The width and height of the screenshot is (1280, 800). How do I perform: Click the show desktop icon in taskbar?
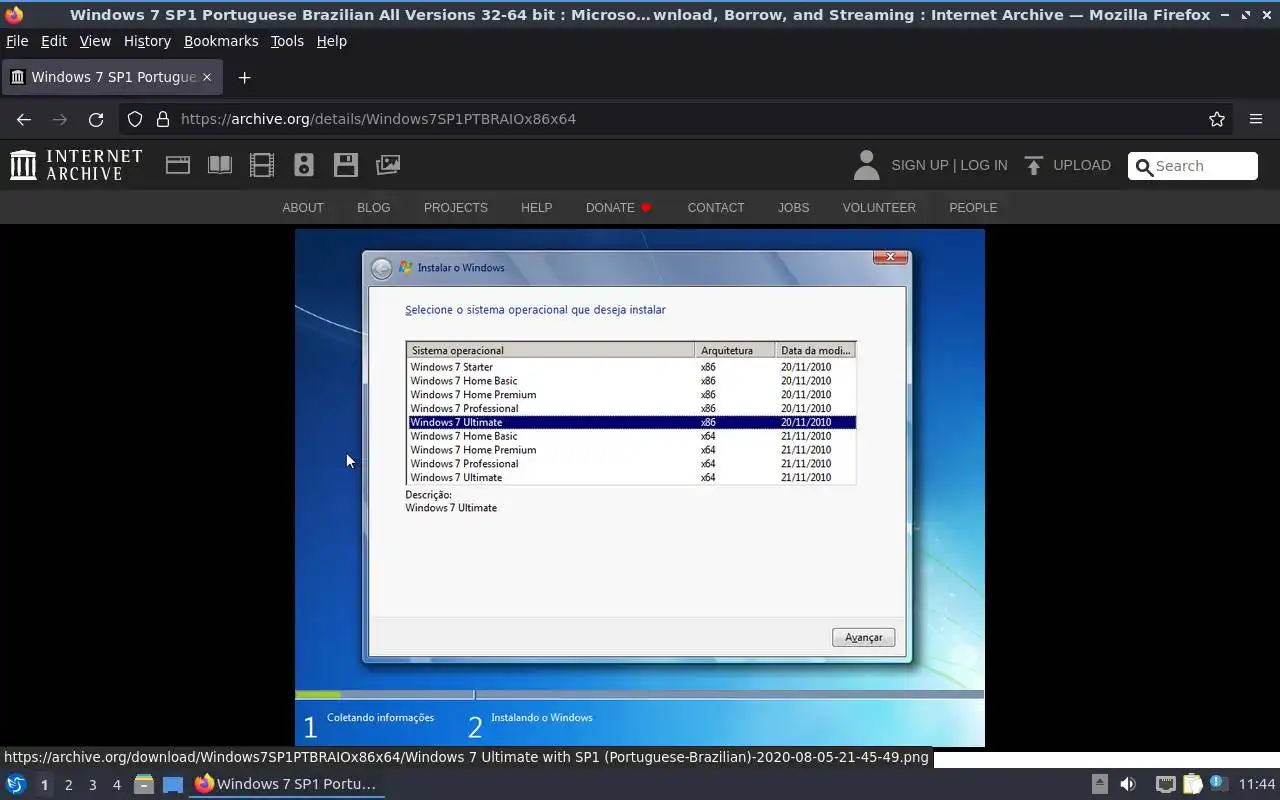tap(173, 784)
